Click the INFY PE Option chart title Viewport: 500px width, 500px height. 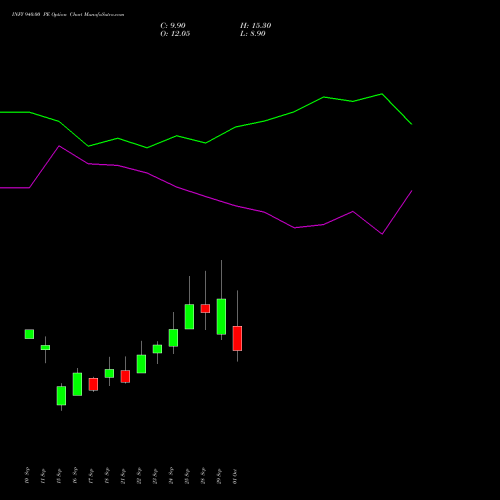pos(68,15)
